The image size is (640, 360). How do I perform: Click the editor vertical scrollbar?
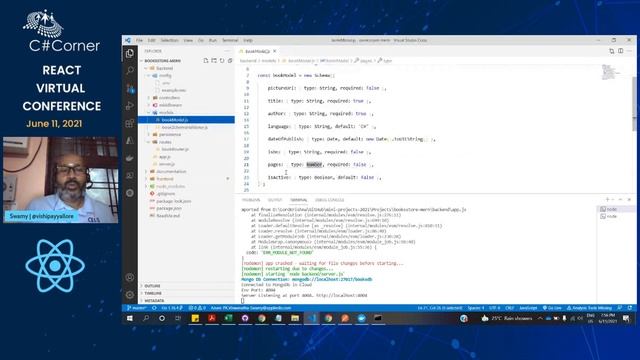633,104
